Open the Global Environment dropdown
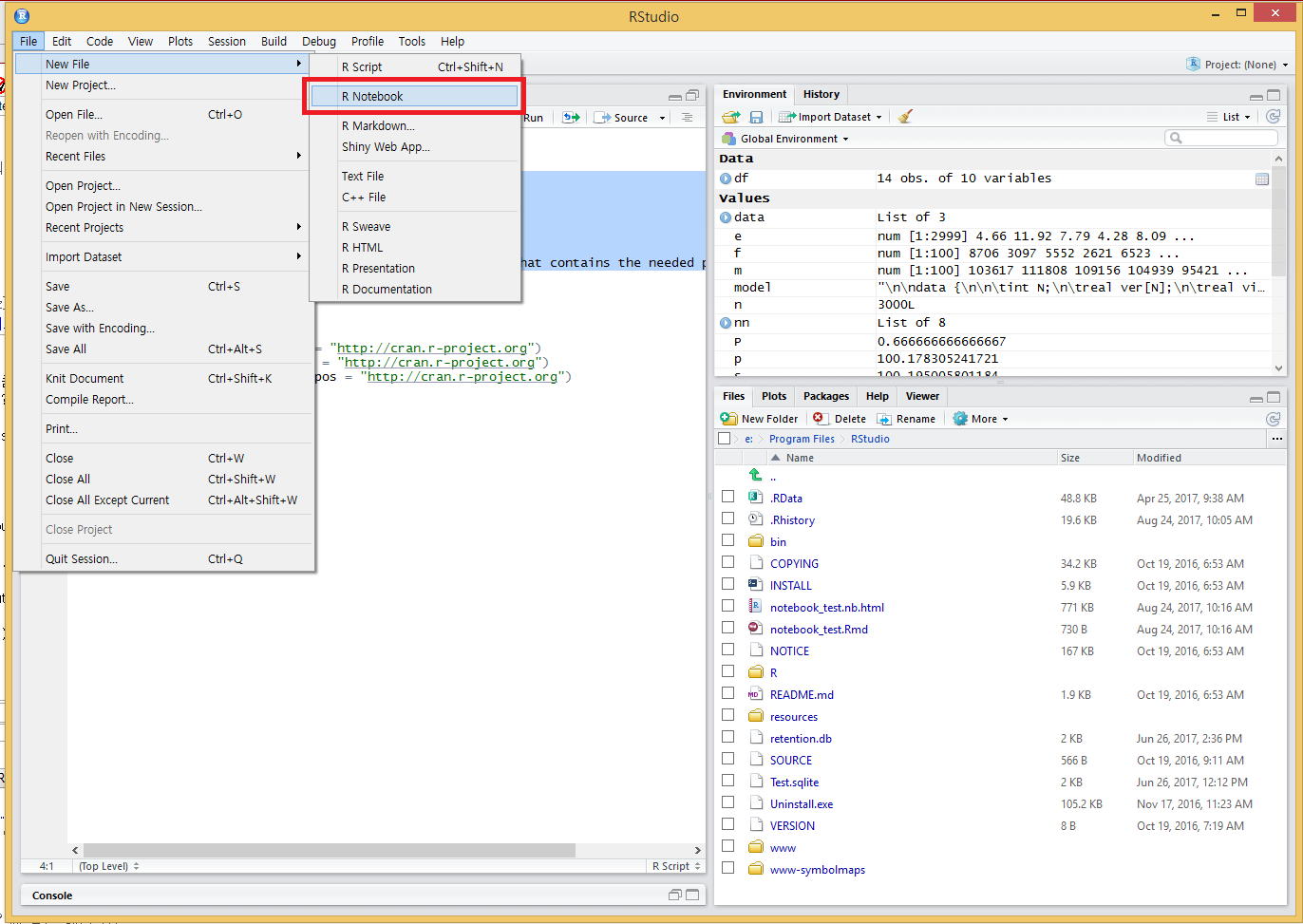The image size is (1303, 924). tap(785, 139)
